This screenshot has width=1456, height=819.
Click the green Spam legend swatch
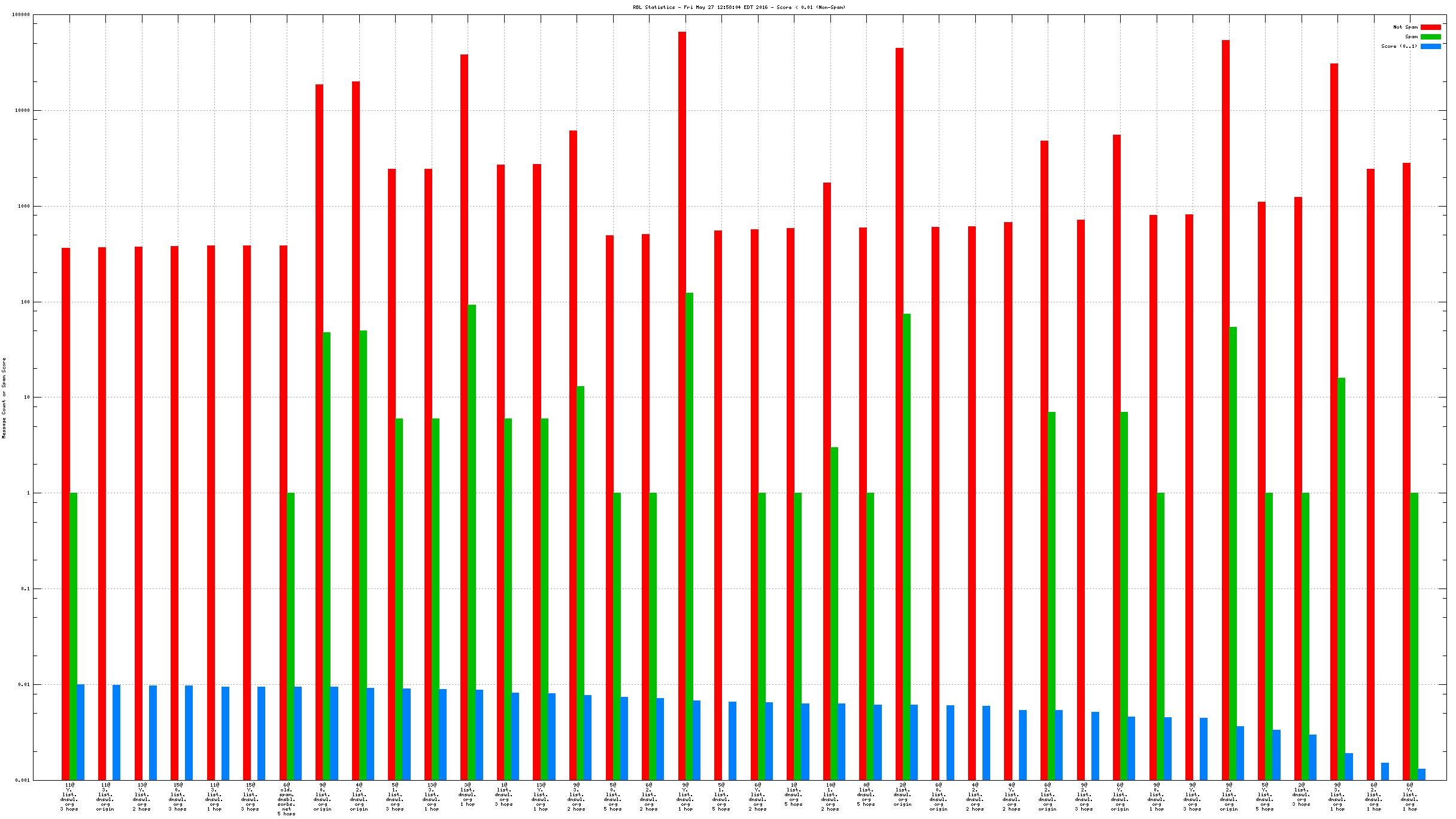pos(1430,37)
